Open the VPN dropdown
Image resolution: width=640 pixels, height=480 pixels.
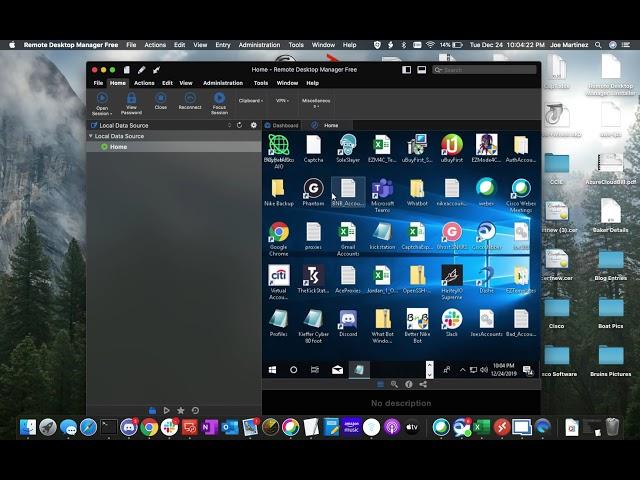point(282,100)
